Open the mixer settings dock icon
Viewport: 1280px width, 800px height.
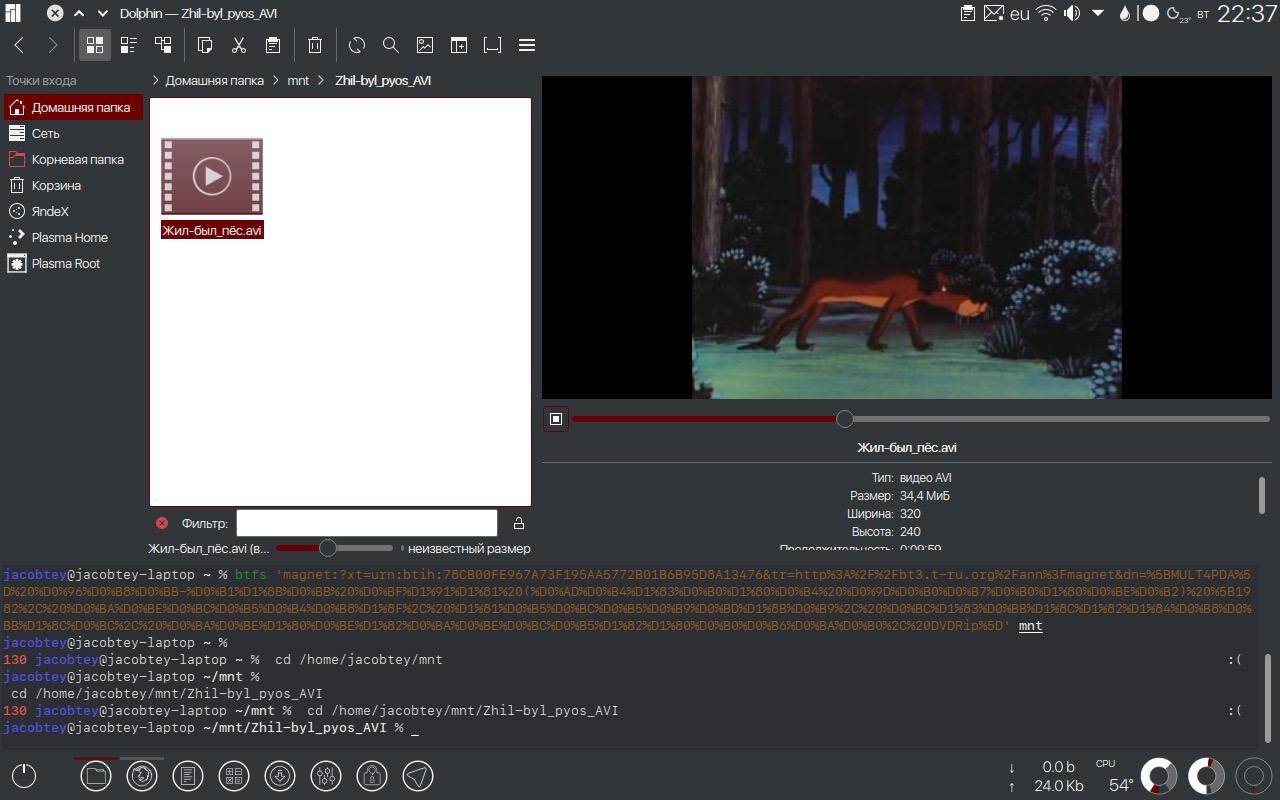326,775
